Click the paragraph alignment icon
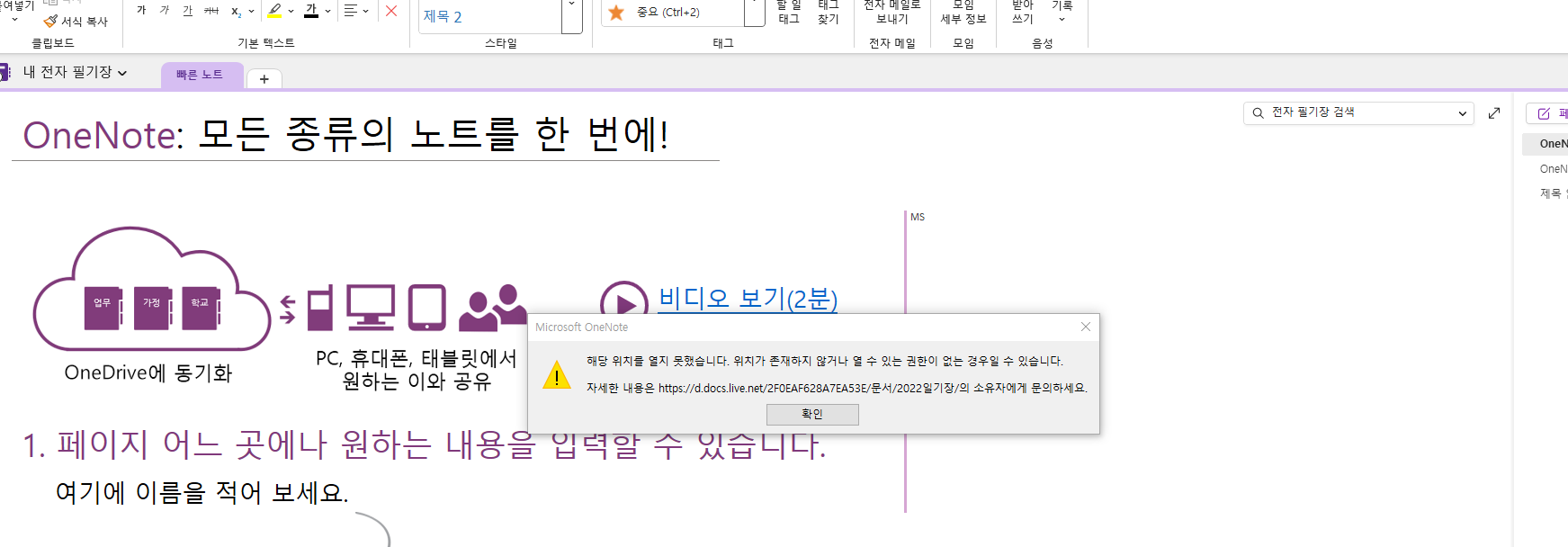The image size is (1568, 547). (351, 11)
